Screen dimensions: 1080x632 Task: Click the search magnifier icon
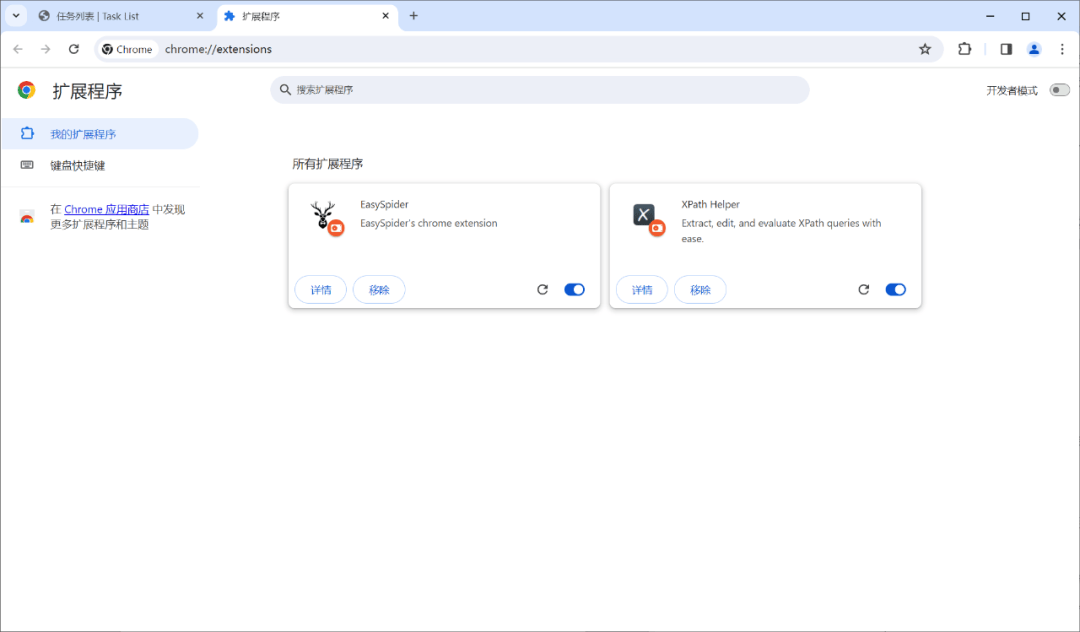[x=285, y=89]
